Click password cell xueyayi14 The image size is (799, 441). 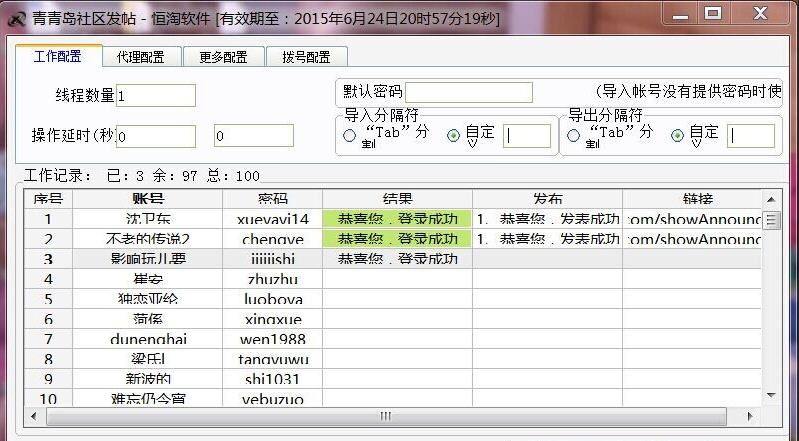pos(273,219)
